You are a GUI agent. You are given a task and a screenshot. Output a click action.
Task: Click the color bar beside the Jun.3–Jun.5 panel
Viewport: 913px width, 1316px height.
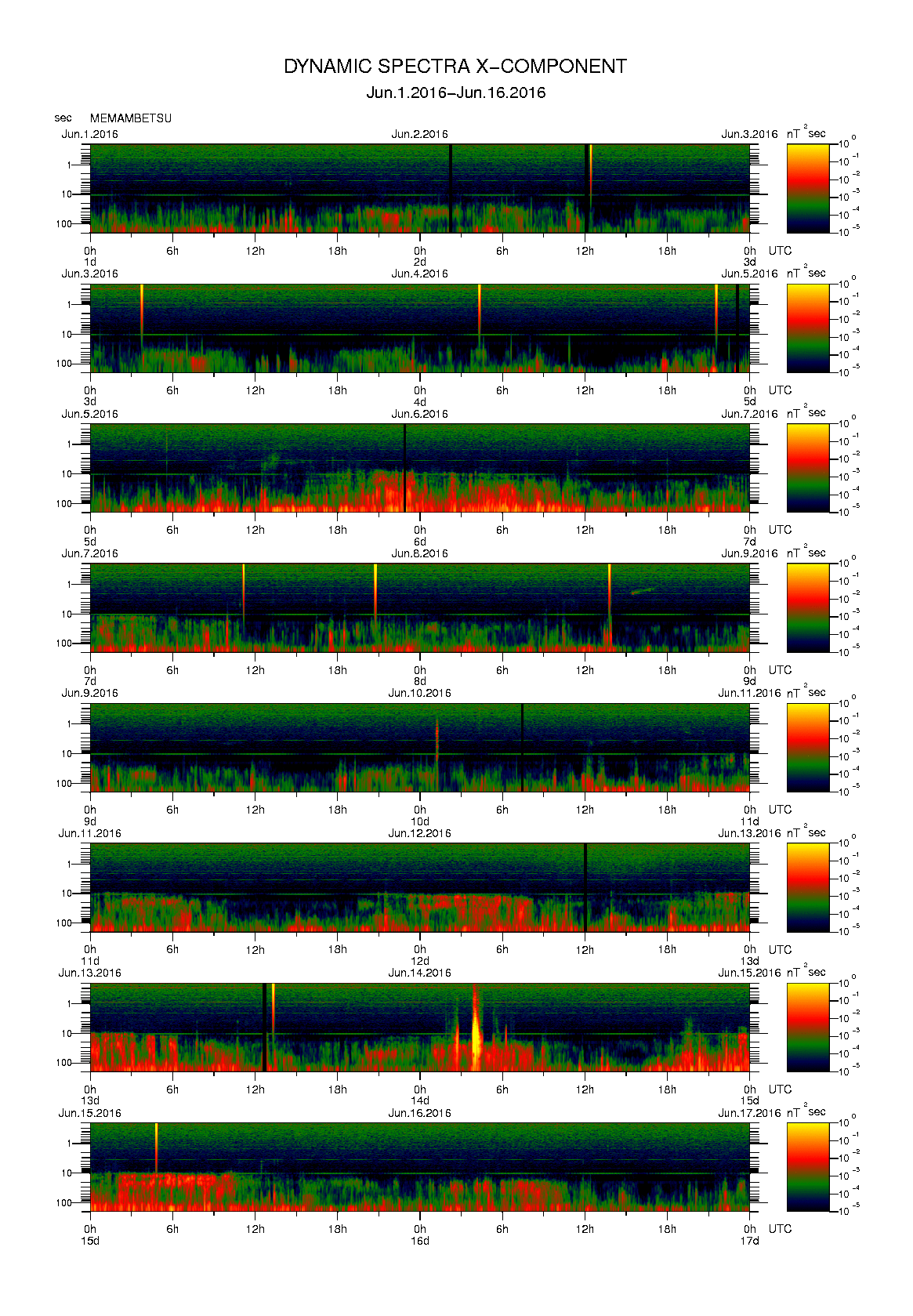pyautogui.click(x=808, y=328)
